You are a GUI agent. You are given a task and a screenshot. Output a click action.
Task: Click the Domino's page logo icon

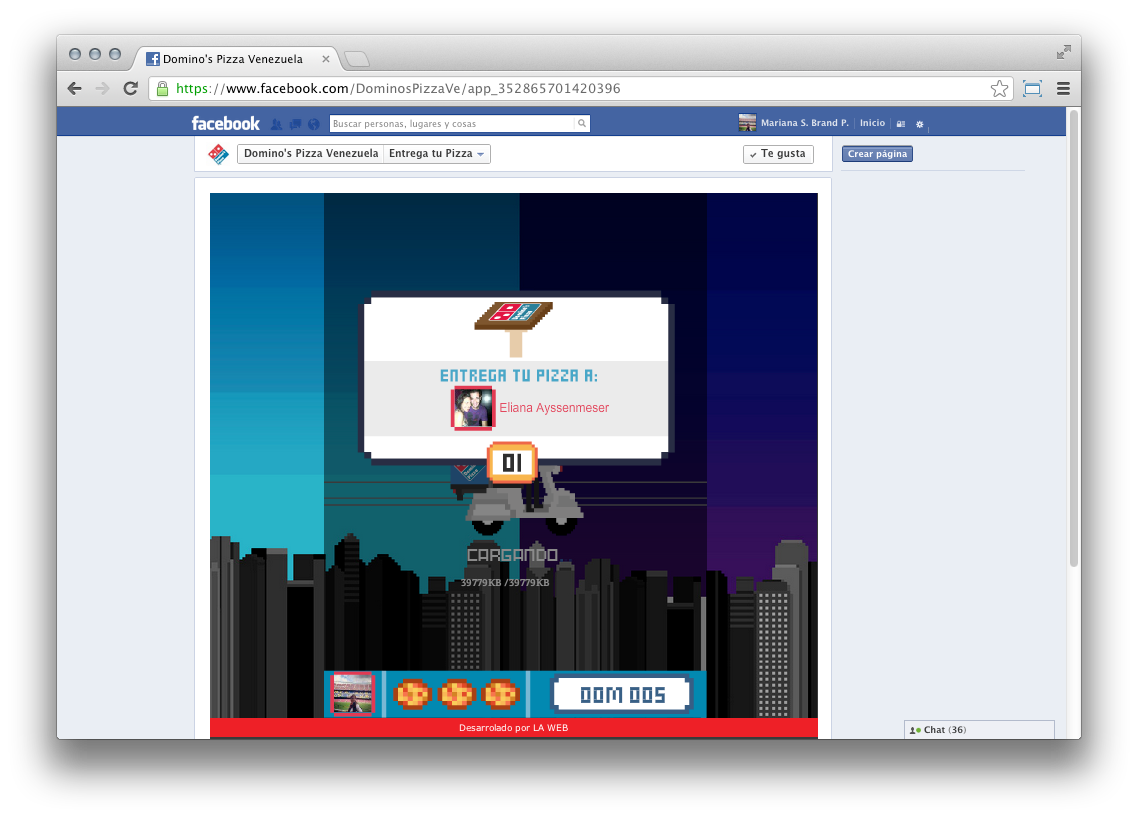pyautogui.click(x=218, y=154)
